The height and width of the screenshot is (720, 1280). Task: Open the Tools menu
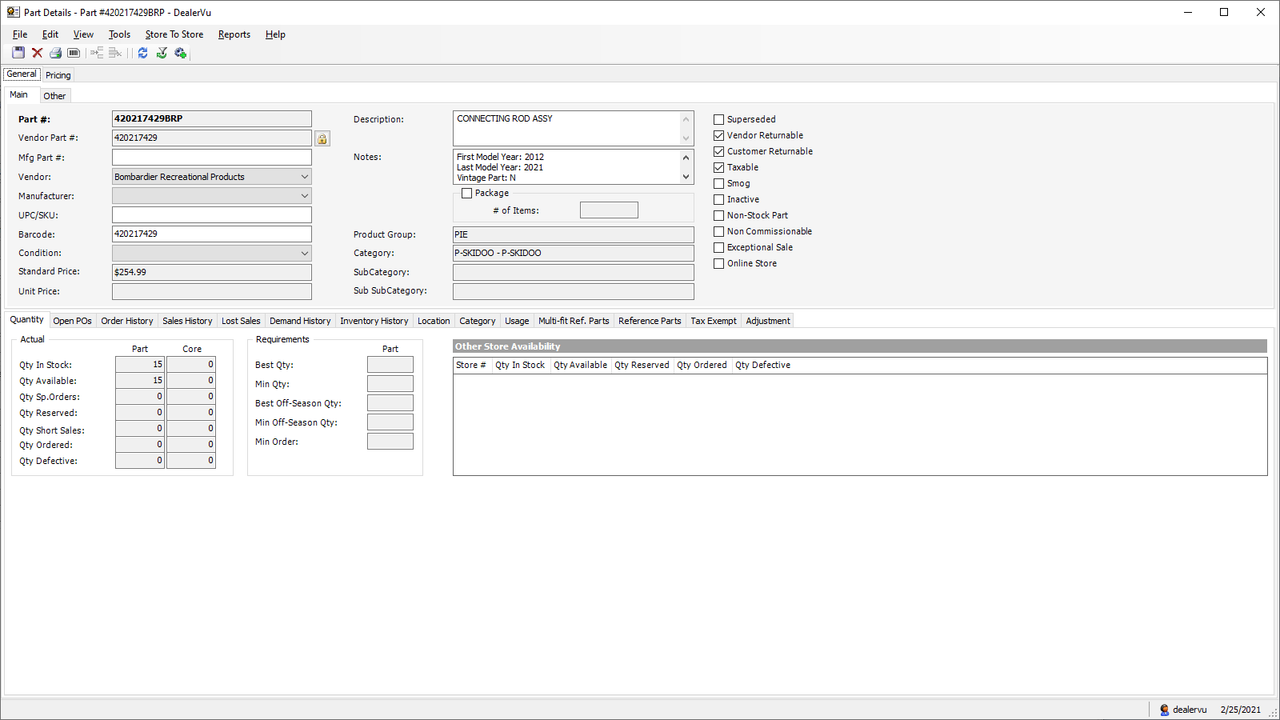click(119, 34)
